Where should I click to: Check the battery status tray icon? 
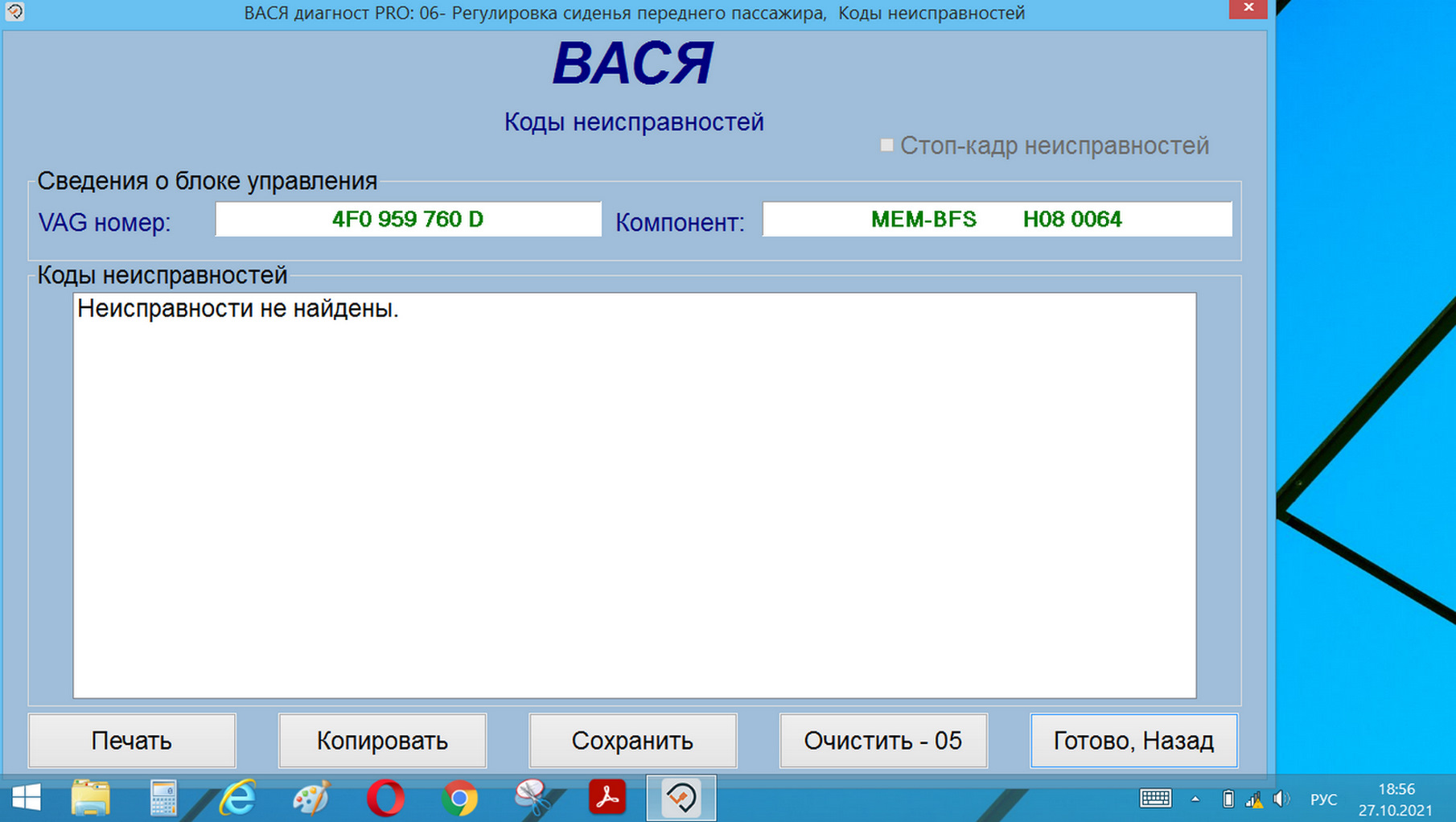click(1228, 799)
